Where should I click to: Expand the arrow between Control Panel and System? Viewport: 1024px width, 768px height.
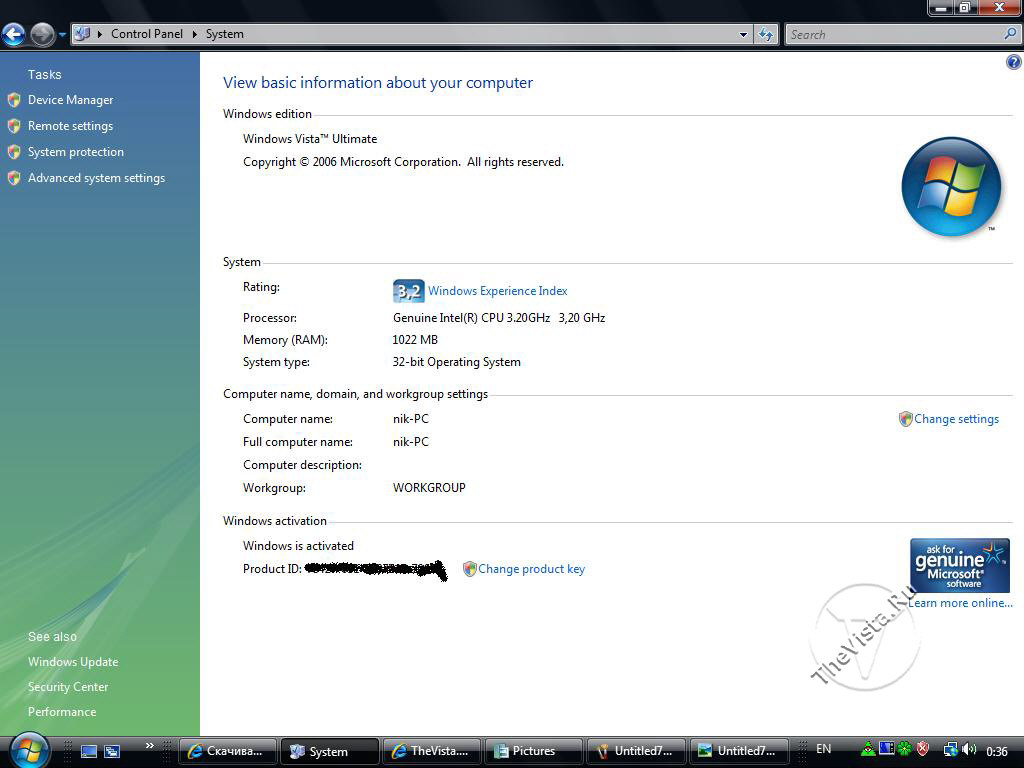coord(194,34)
